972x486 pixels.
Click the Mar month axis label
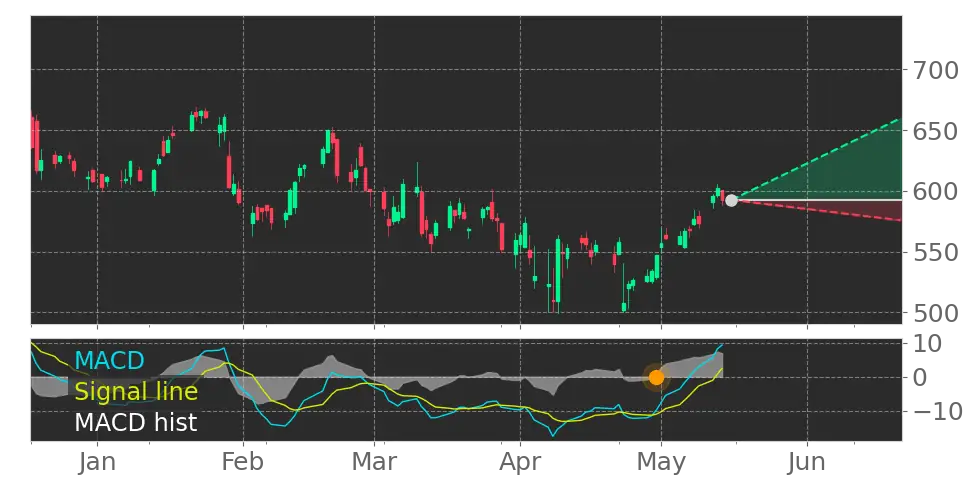374,462
